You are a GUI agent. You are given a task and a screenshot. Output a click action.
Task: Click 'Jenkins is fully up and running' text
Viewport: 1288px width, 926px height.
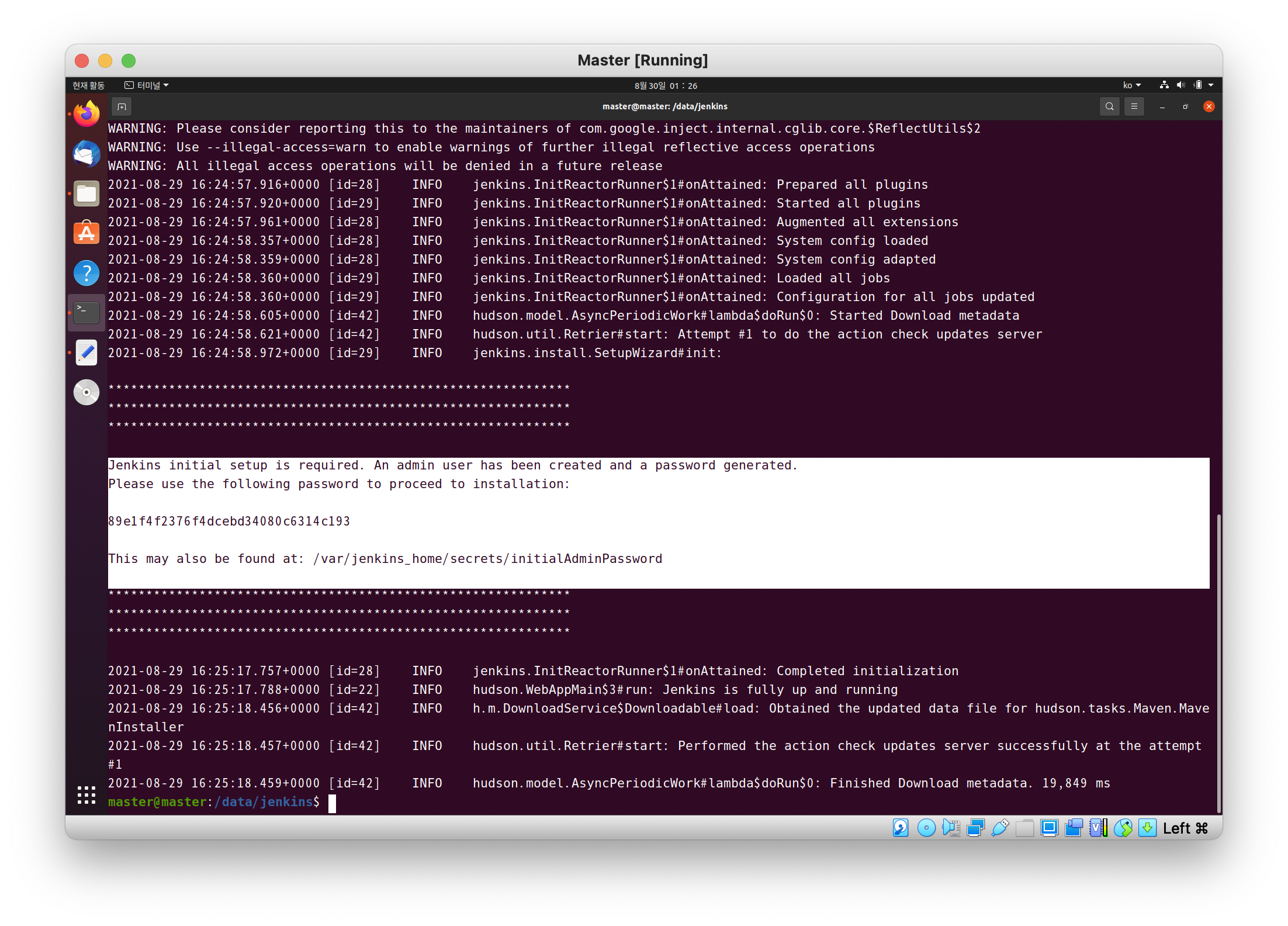point(780,689)
